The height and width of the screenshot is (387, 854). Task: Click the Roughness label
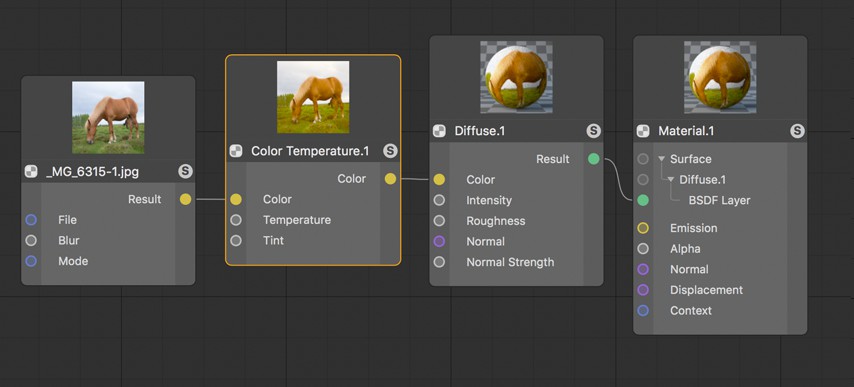pos(496,221)
